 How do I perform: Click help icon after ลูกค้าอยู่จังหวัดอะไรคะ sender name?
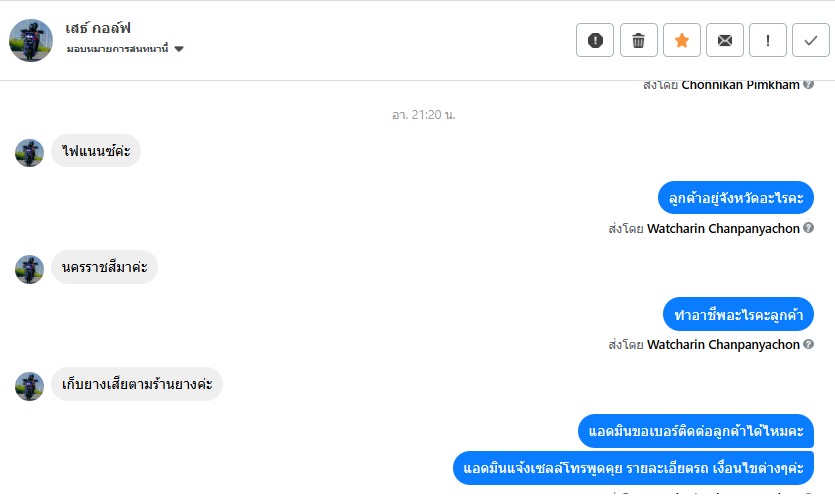[x=808, y=228]
